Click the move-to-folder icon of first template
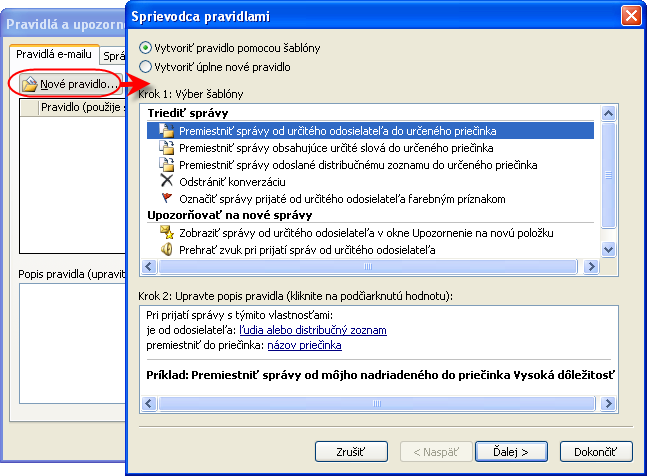This screenshot has width=647, height=476. click(x=166, y=130)
